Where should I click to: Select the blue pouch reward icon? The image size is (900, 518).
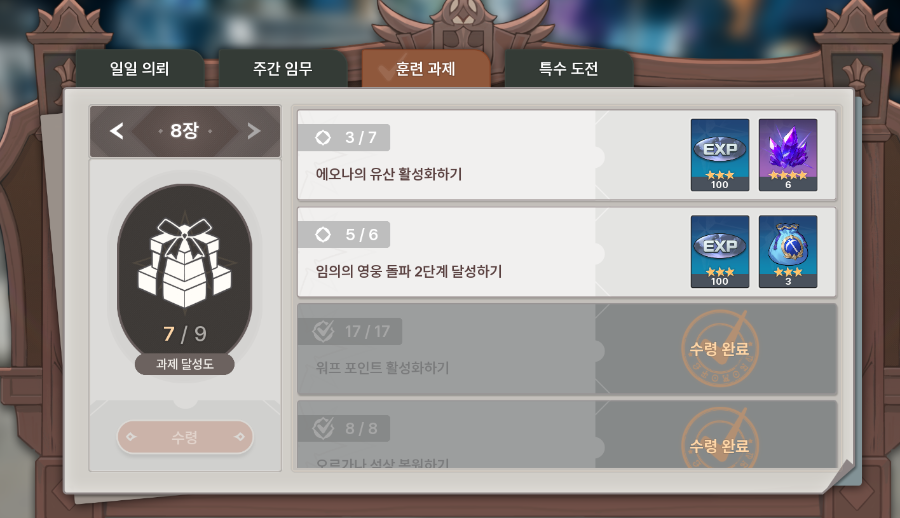[788, 252]
